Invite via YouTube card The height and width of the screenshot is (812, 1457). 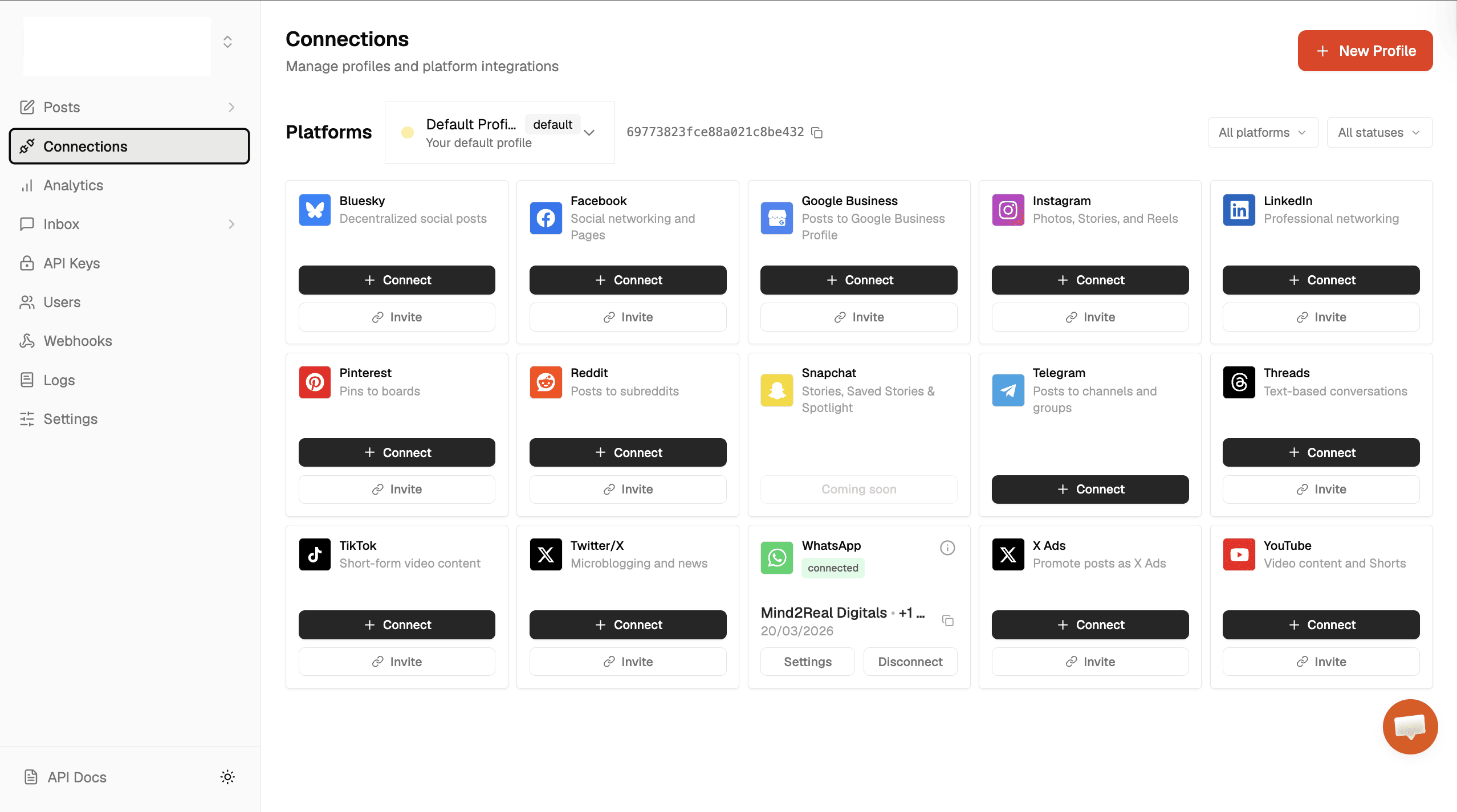pos(1321,662)
